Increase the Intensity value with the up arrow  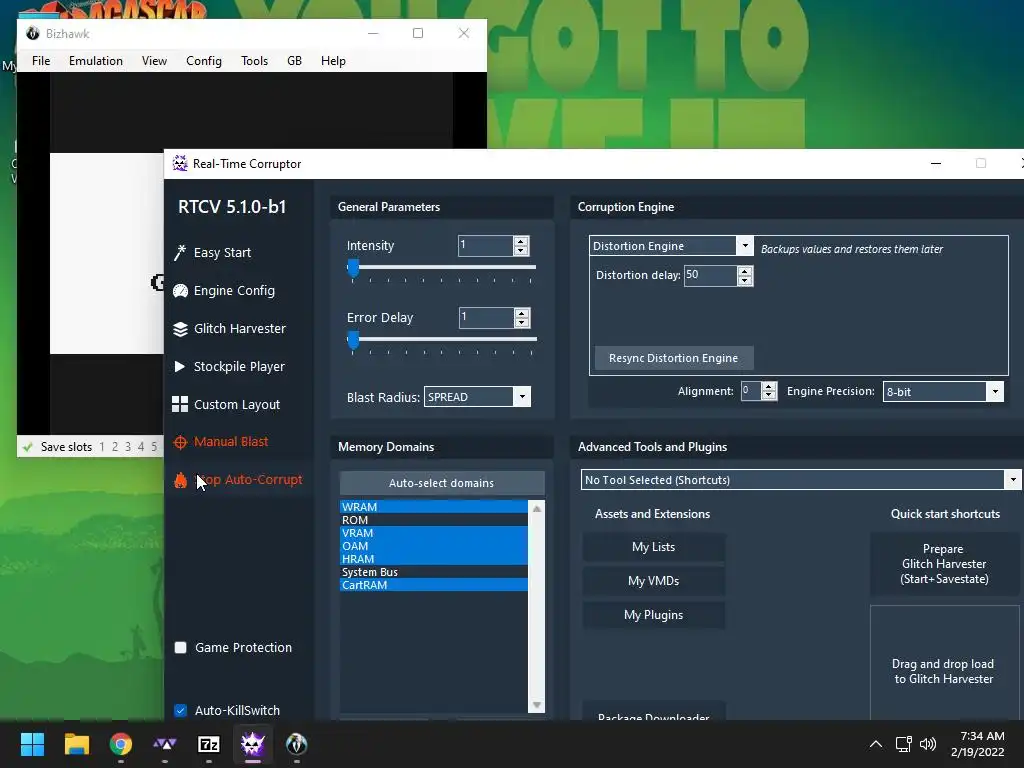520,242
